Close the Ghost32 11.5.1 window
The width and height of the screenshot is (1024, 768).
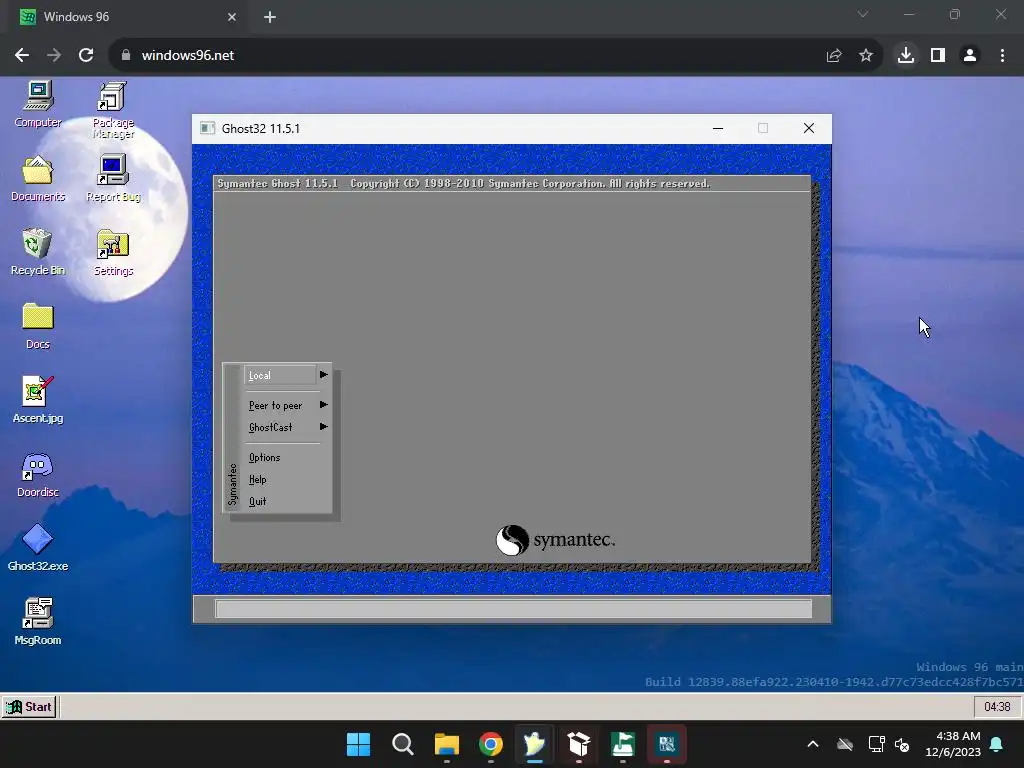pyautogui.click(x=808, y=128)
